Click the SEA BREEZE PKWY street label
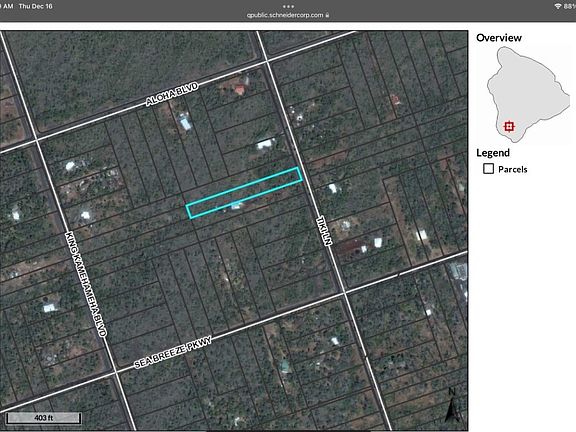Image resolution: width=576 pixels, height=432 pixels. [173, 353]
